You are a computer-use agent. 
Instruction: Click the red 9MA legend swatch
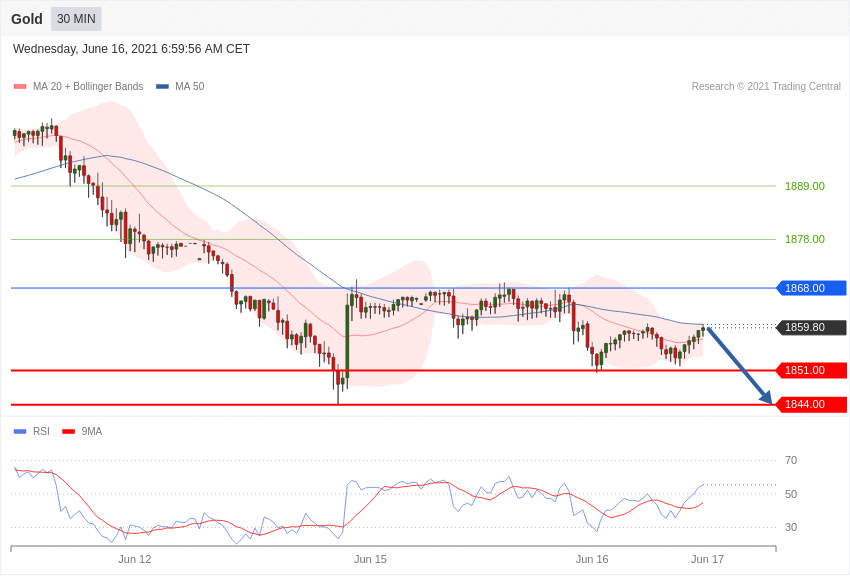(68, 431)
